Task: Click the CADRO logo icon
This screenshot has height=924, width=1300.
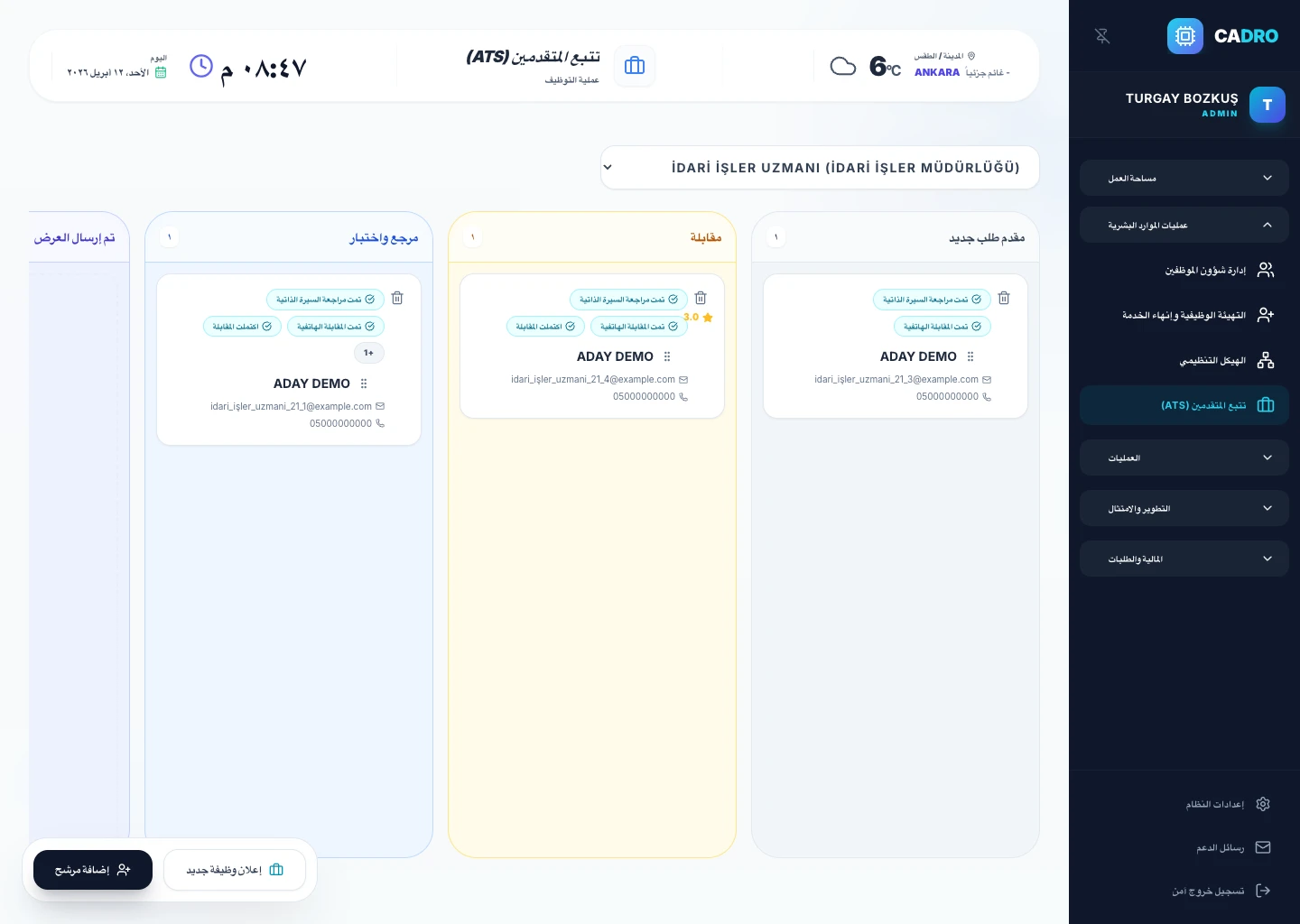Action: (1185, 36)
